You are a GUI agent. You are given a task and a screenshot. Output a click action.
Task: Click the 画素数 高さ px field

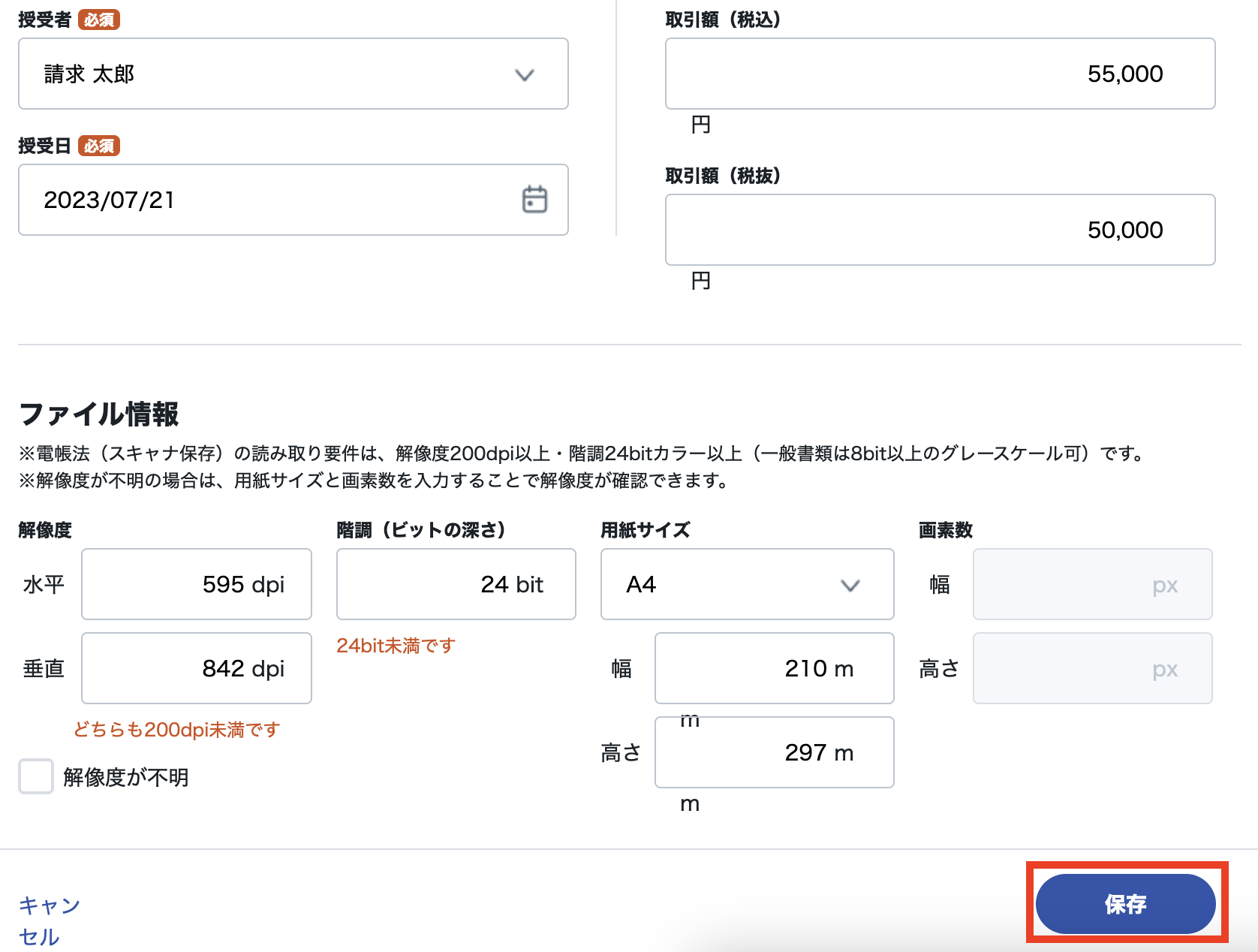point(1093,668)
